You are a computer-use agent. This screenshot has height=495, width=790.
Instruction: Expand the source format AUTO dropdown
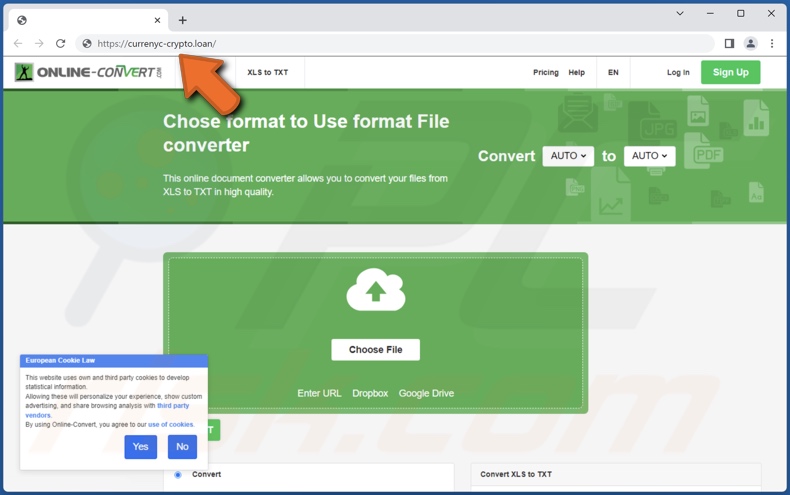pos(568,156)
